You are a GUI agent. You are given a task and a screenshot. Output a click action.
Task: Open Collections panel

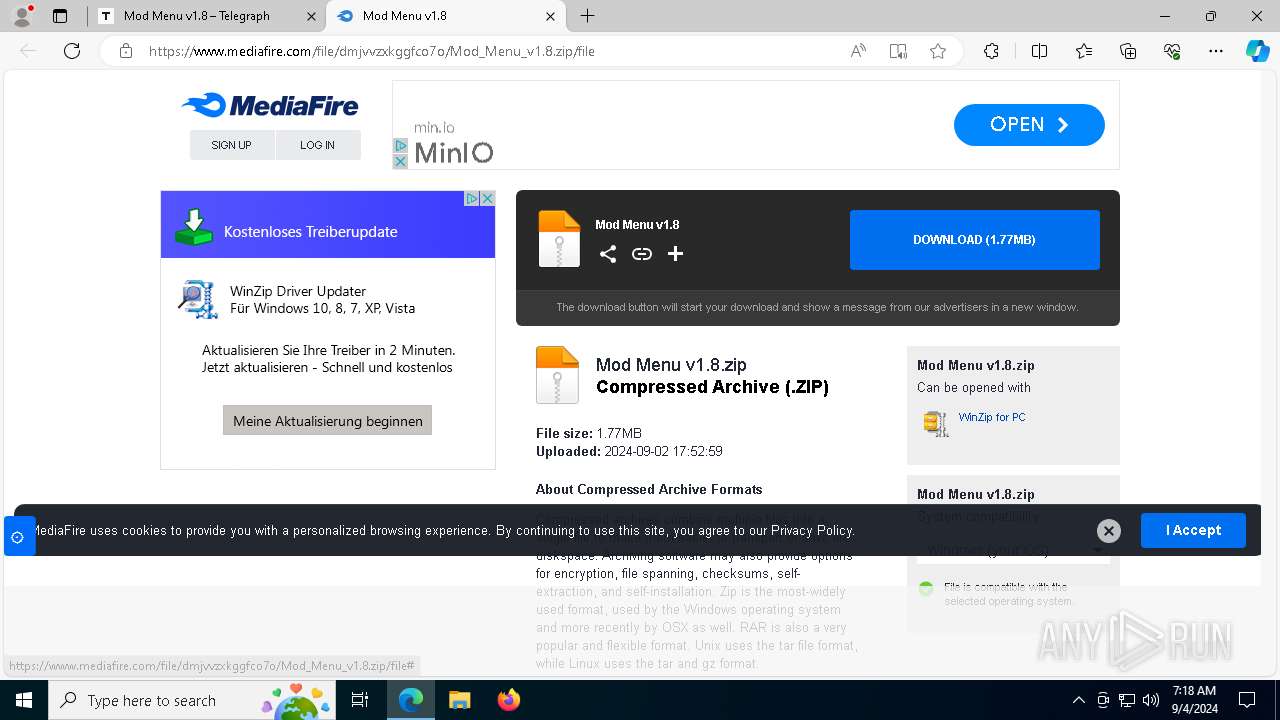1128,51
